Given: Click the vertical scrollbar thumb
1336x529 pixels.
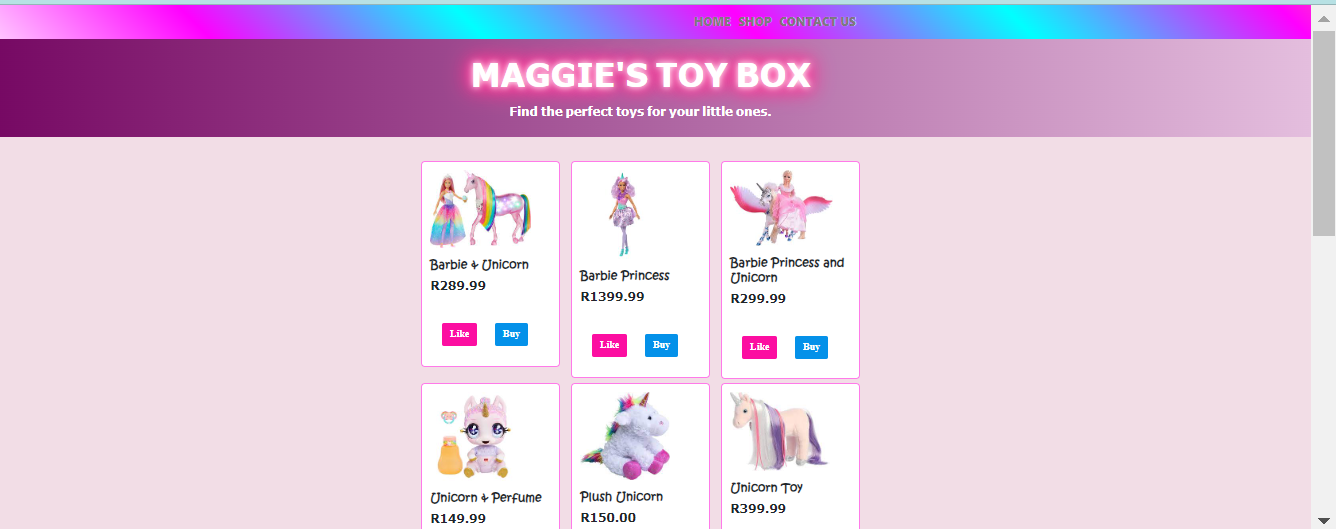Looking at the screenshot, I should (1323, 133).
